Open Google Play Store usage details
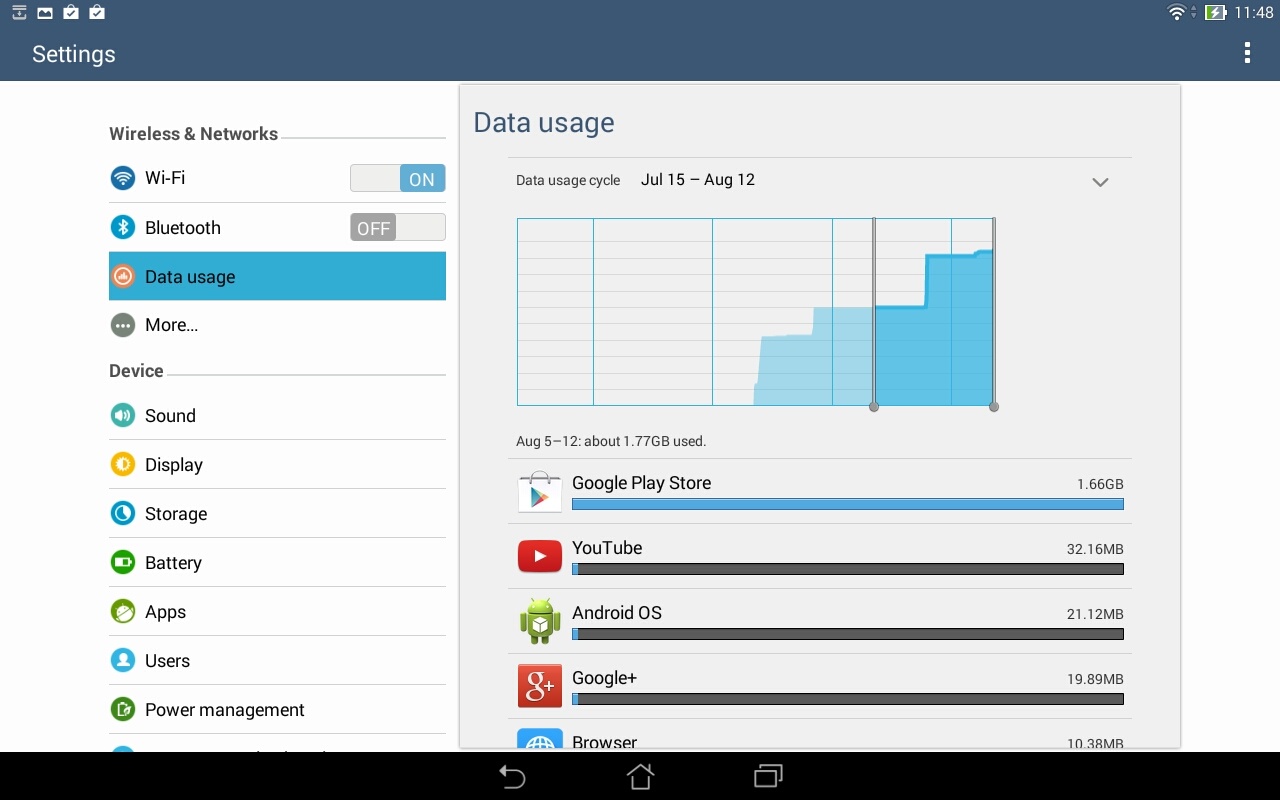 pyautogui.click(x=820, y=492)
